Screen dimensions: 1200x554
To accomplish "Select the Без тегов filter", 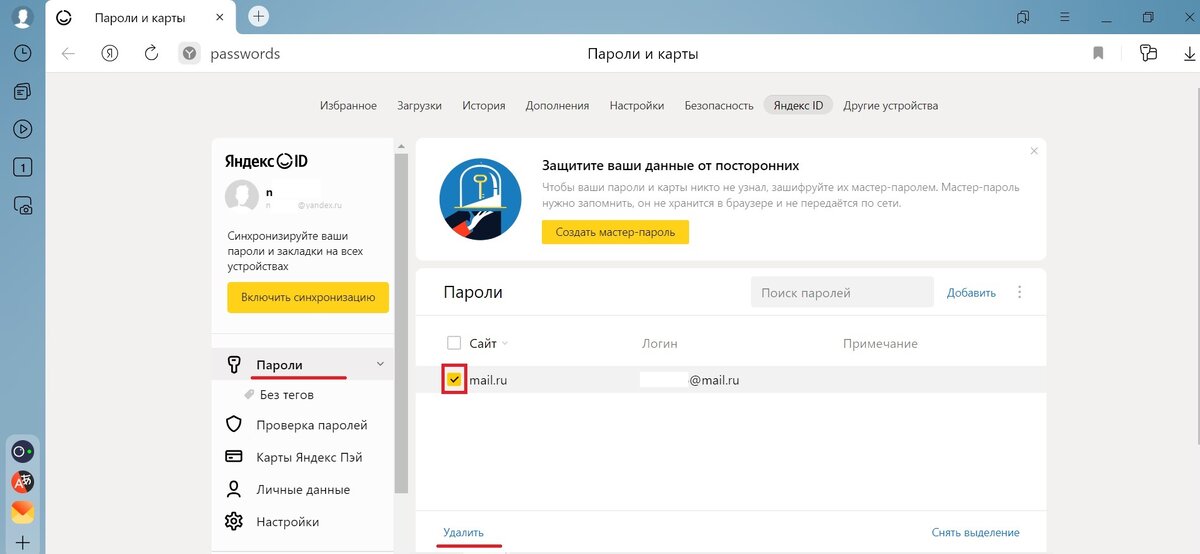I will [287, 394].
